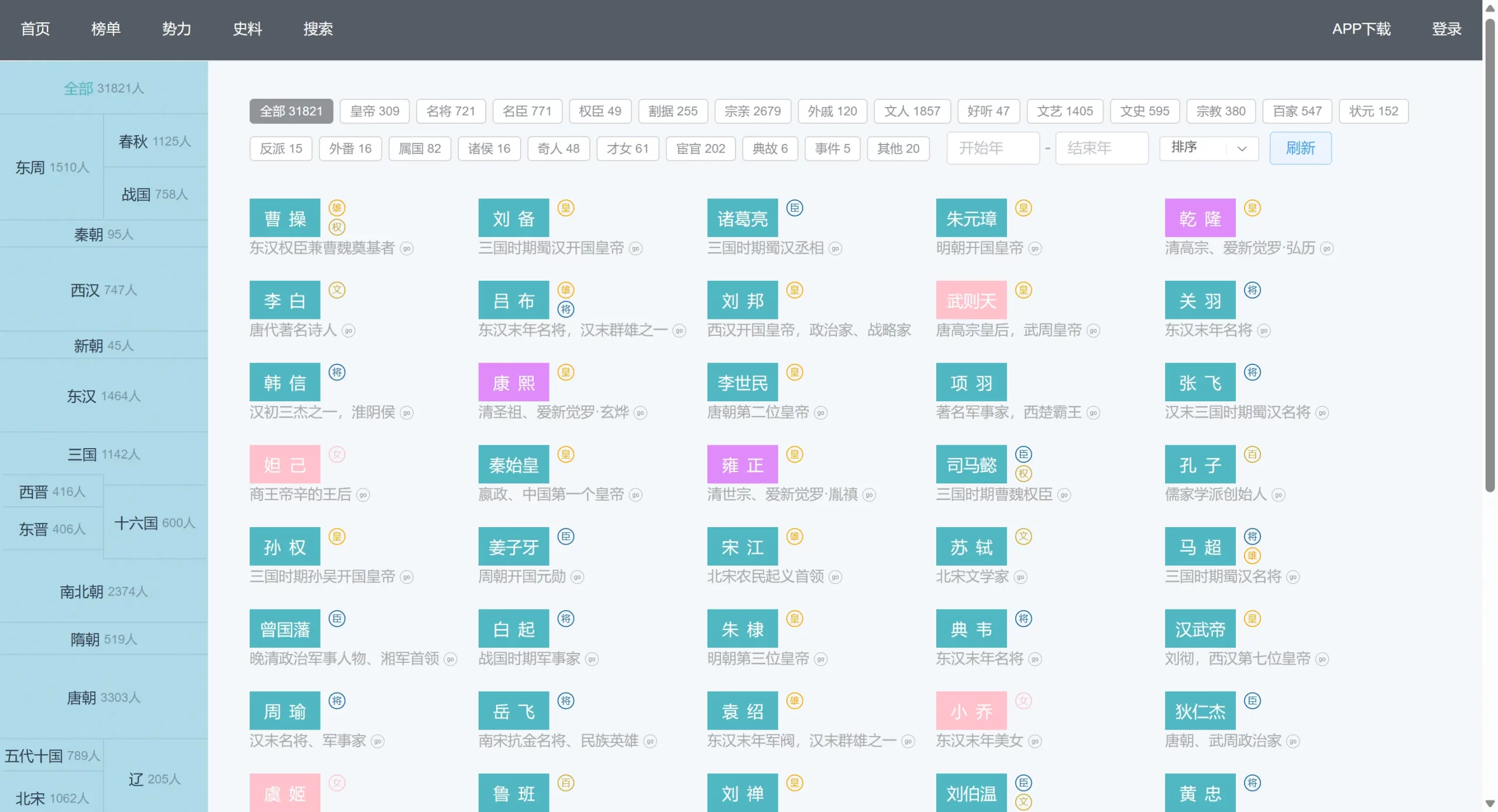
Task: Select 三国 1142人 in dynasty sidebar
Action: pos(104,455)
